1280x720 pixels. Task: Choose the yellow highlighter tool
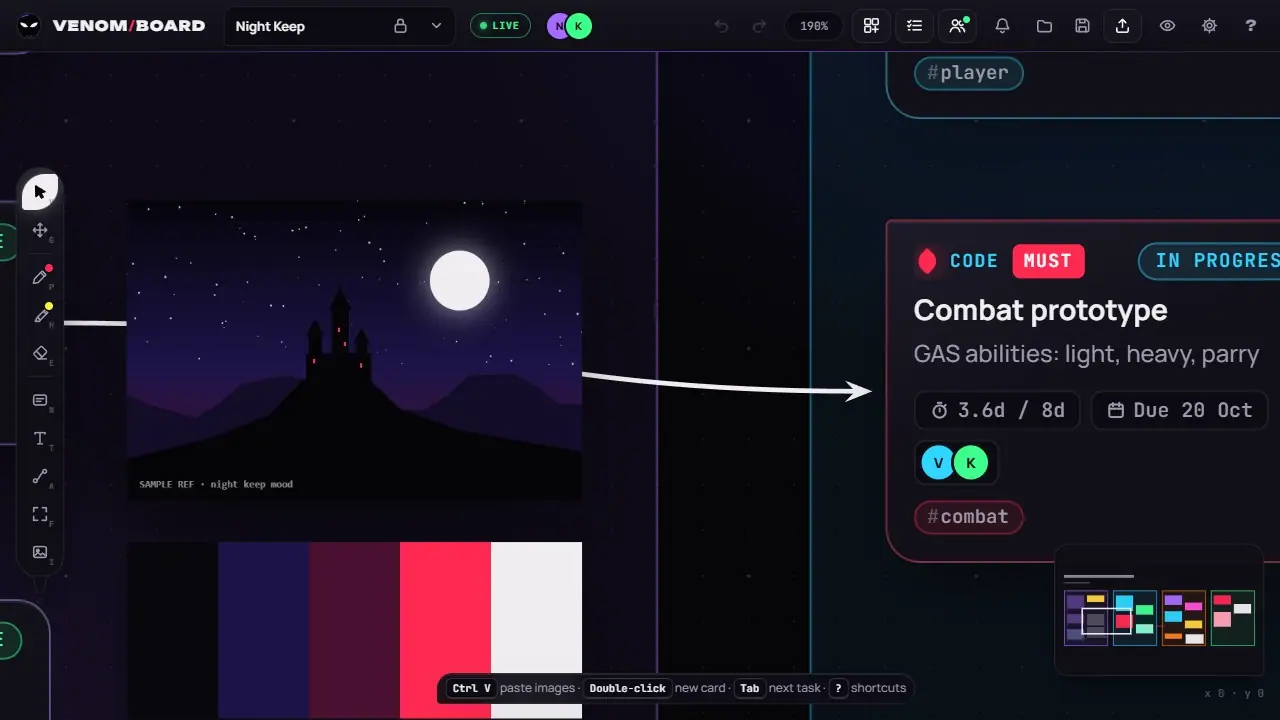point(40,315)
